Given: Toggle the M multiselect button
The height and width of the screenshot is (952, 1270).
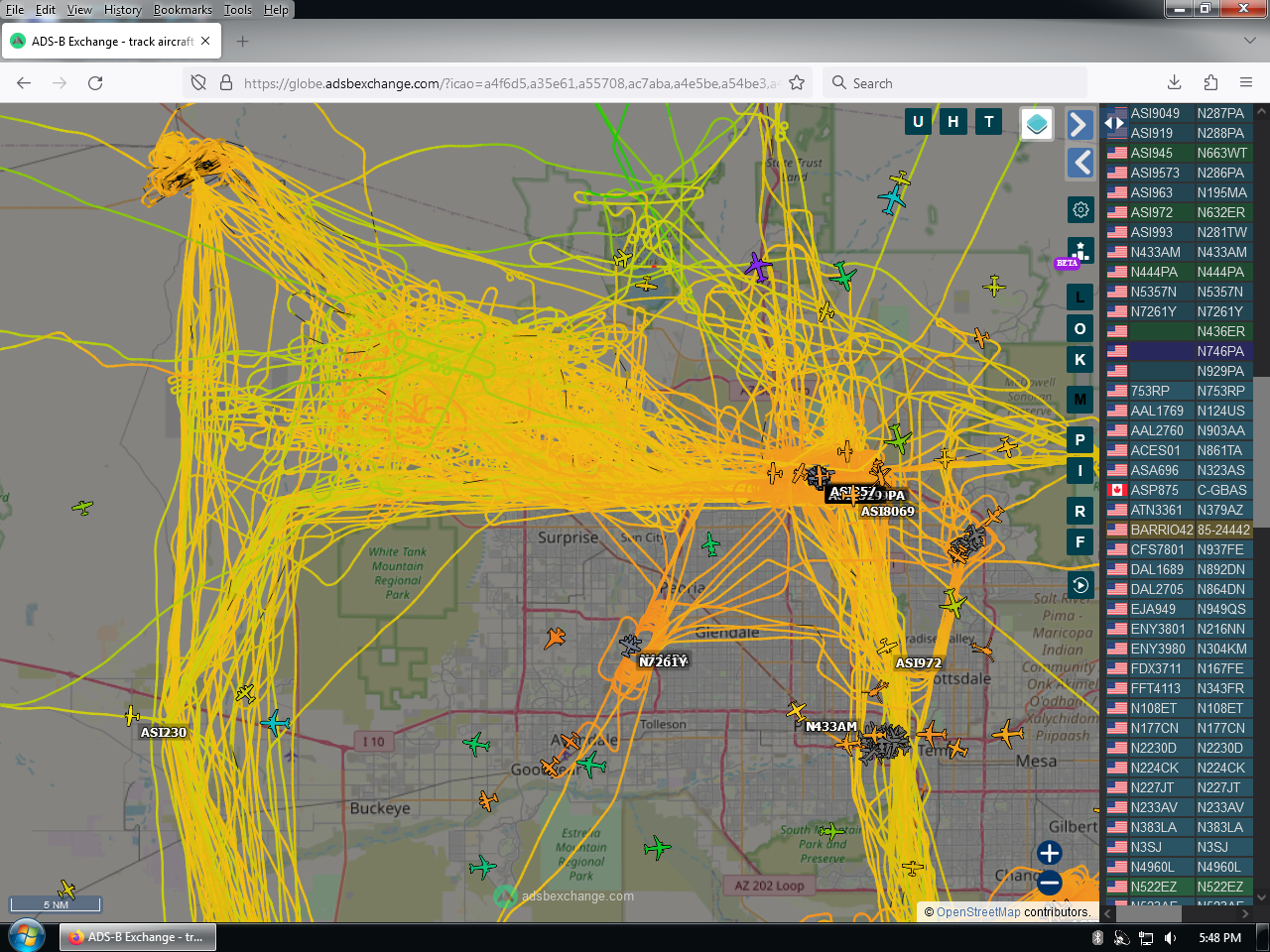Looking at the screenshot, I should click(x=1080, y=400).
